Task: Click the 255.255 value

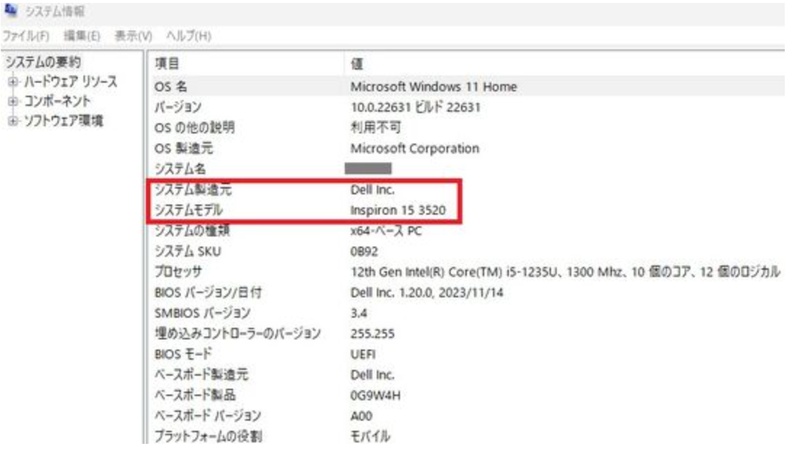Action: pos(372,334)
